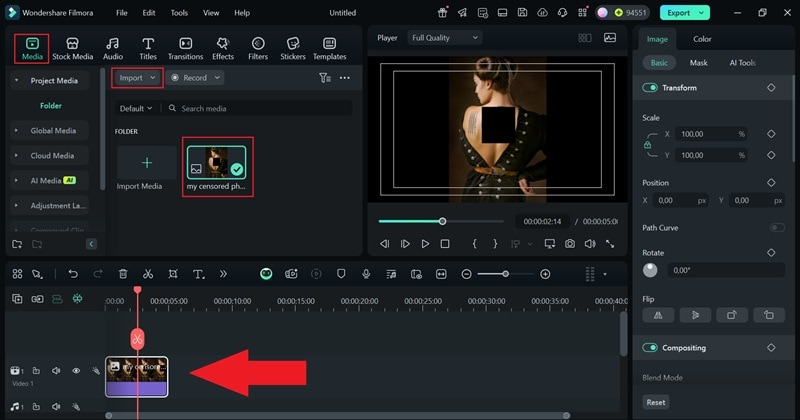Viewport: 800px width, 420px height.
Task: Change the Full Quality player dropdown
Action: point(445,38)
